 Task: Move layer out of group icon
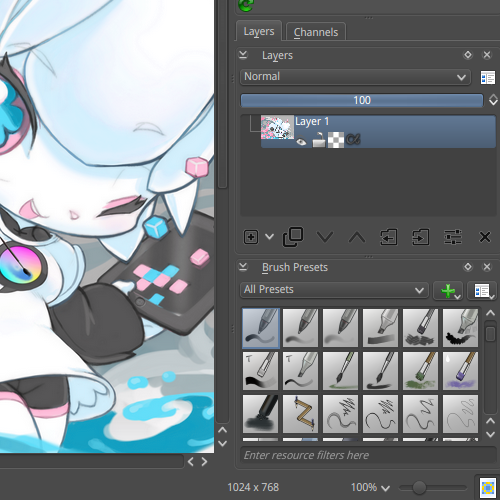[x=389, y=237]
